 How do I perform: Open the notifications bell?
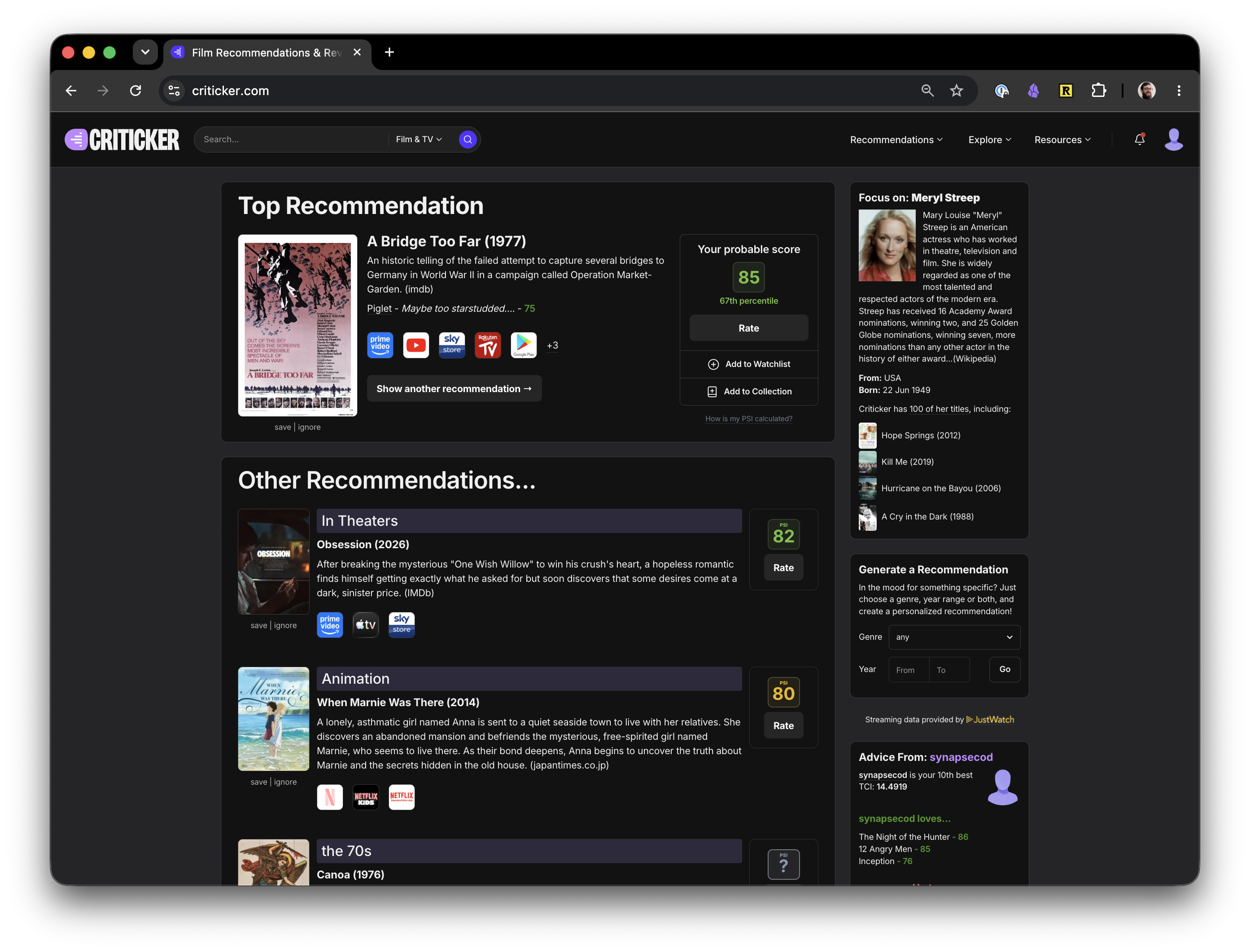tap(1140, 140)
